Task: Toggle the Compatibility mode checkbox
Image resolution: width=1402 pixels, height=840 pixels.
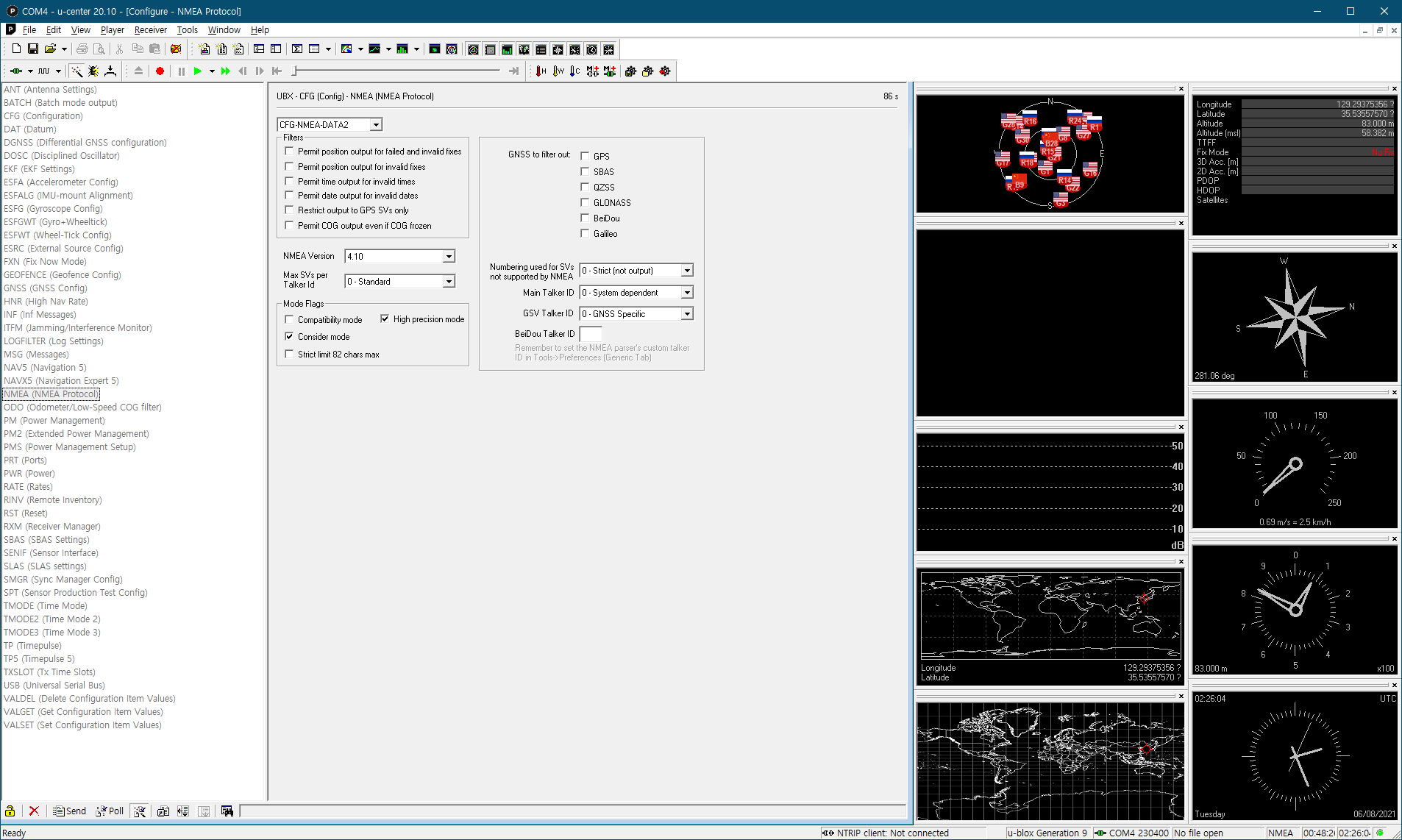Action: pos(289,319)
